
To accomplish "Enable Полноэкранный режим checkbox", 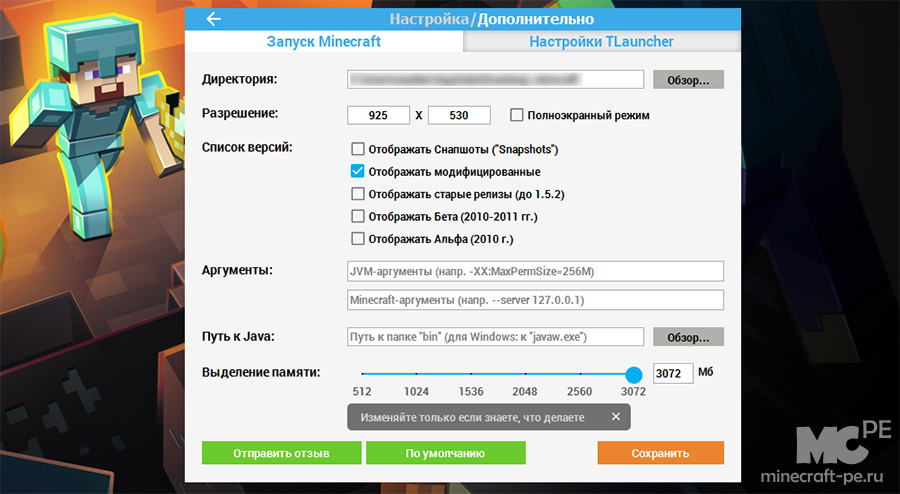I will coord(517,115).
